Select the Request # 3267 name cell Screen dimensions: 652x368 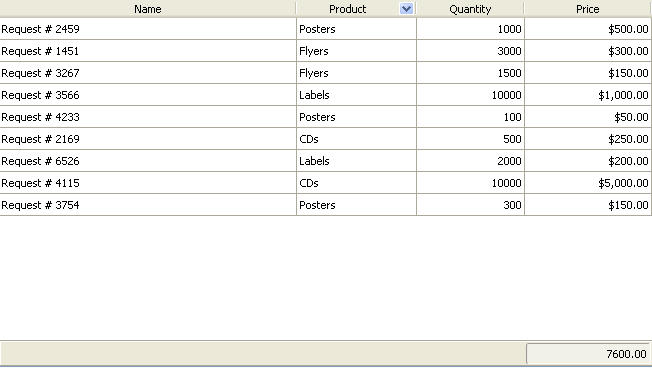[x=148, y=73]
